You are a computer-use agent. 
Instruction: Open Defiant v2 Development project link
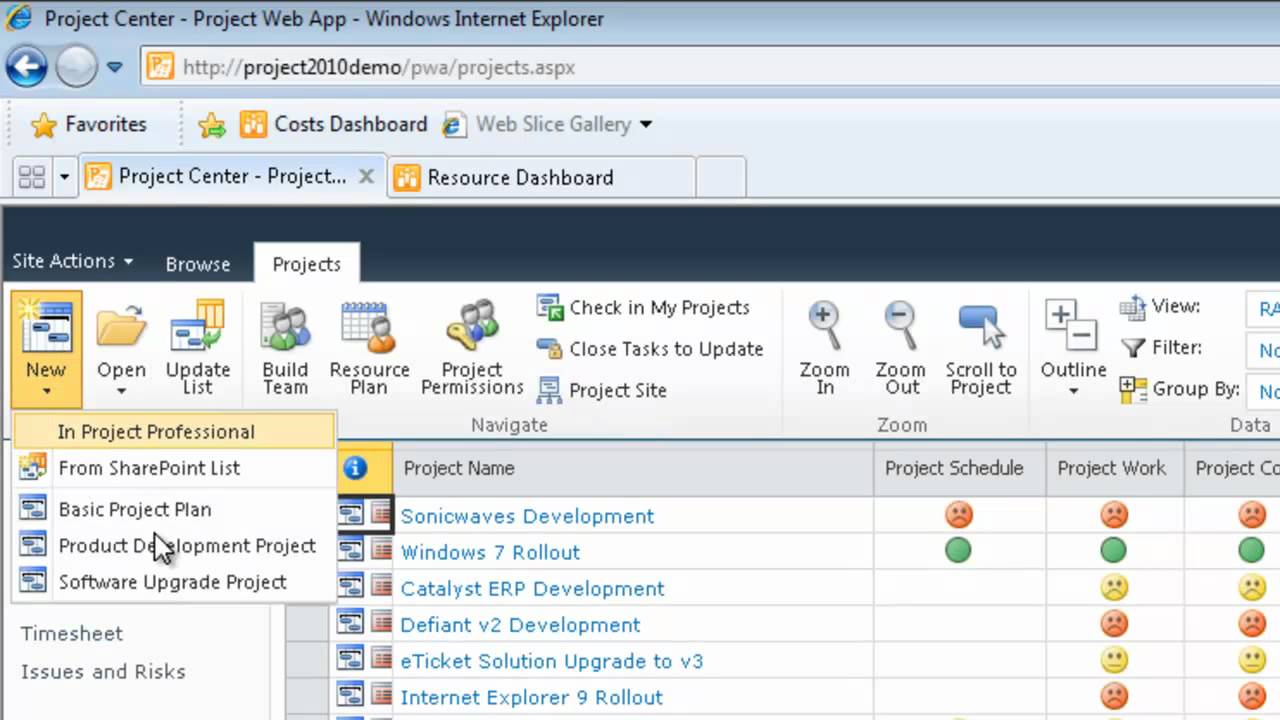click(x=520, y=625)
